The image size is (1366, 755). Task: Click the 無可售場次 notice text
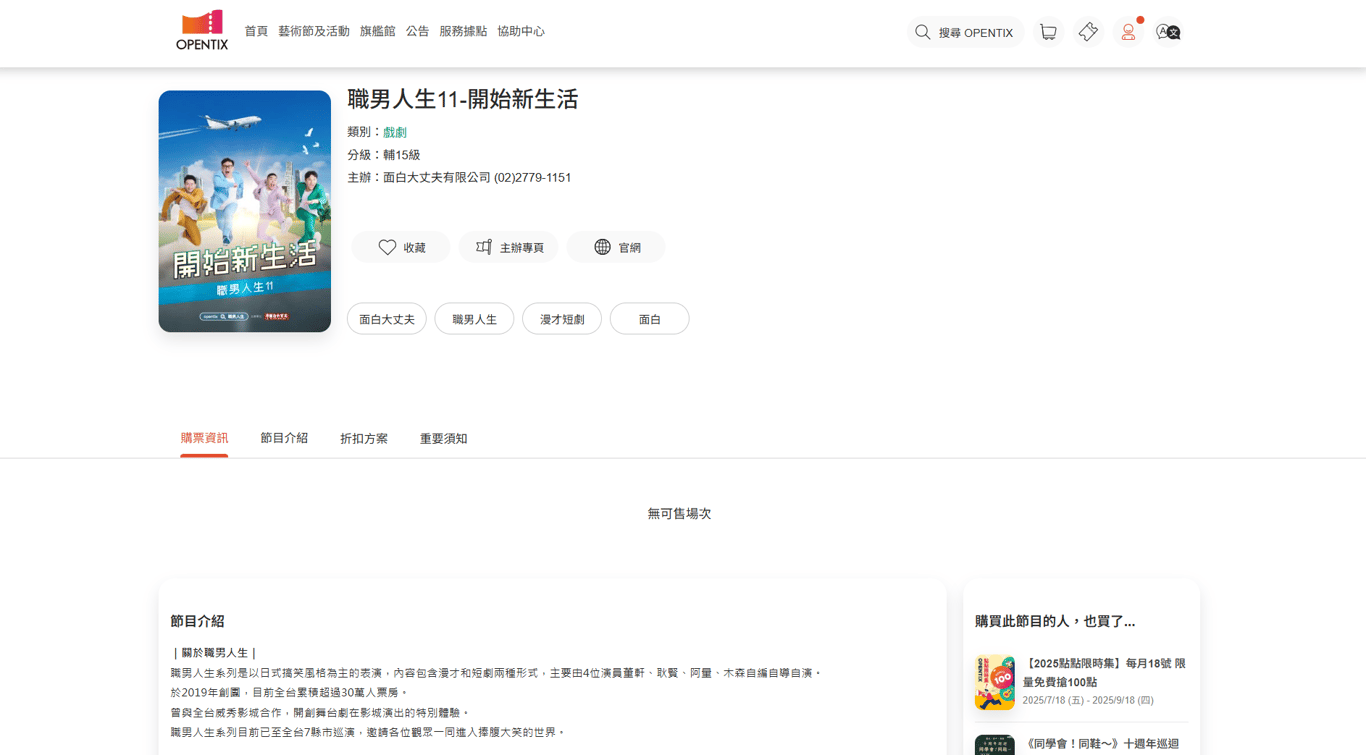tap(679, 513)
